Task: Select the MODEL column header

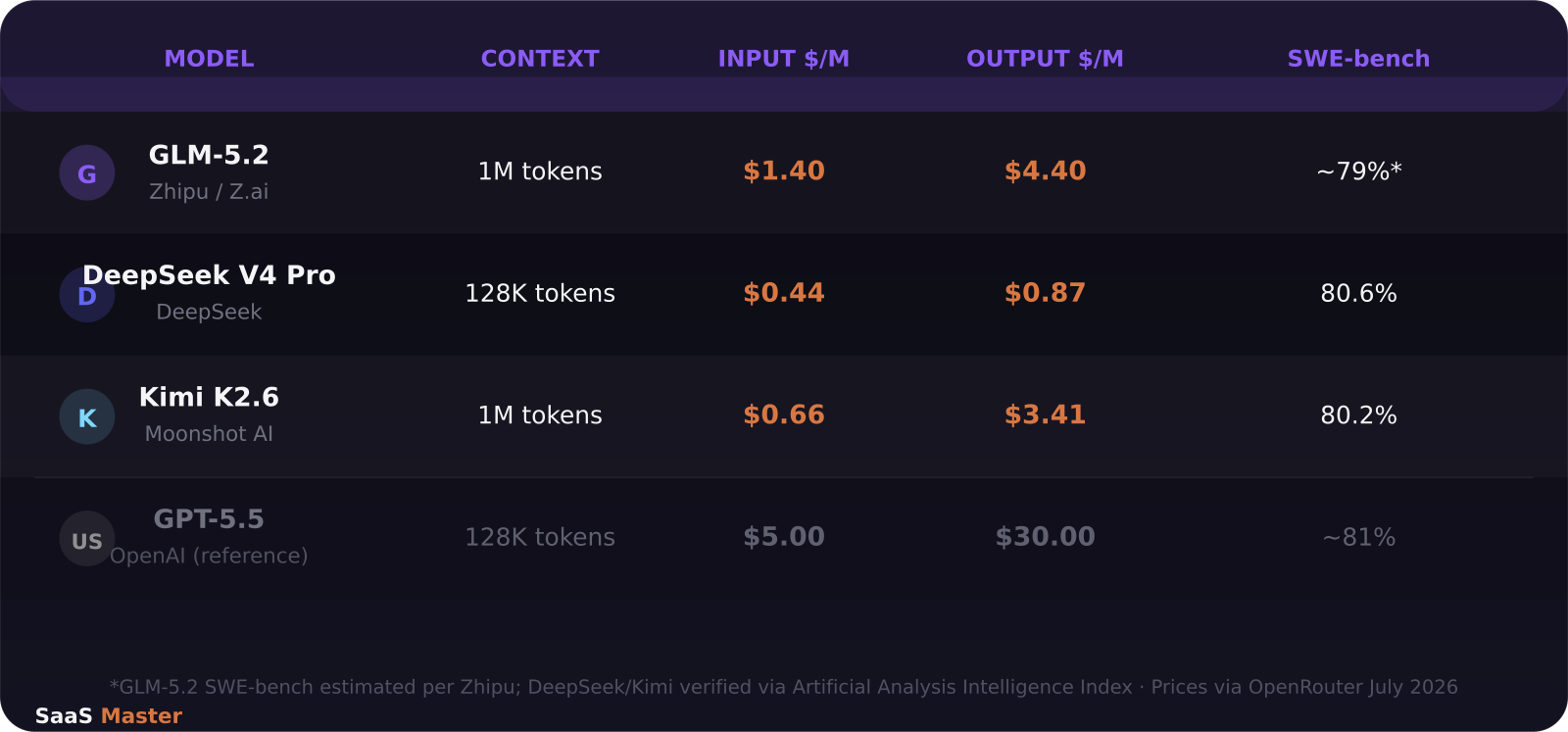Action: point(209,59)
